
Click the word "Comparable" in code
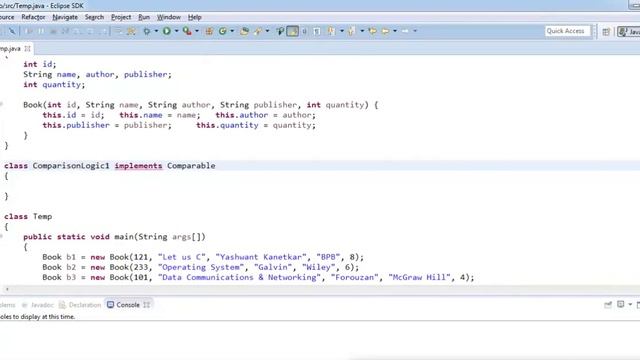[191, 166]
